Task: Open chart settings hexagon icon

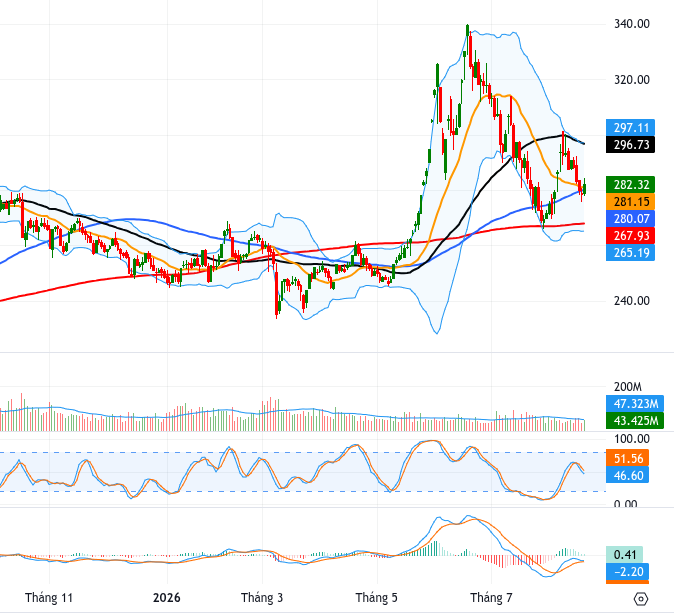Action: [640, 598]
